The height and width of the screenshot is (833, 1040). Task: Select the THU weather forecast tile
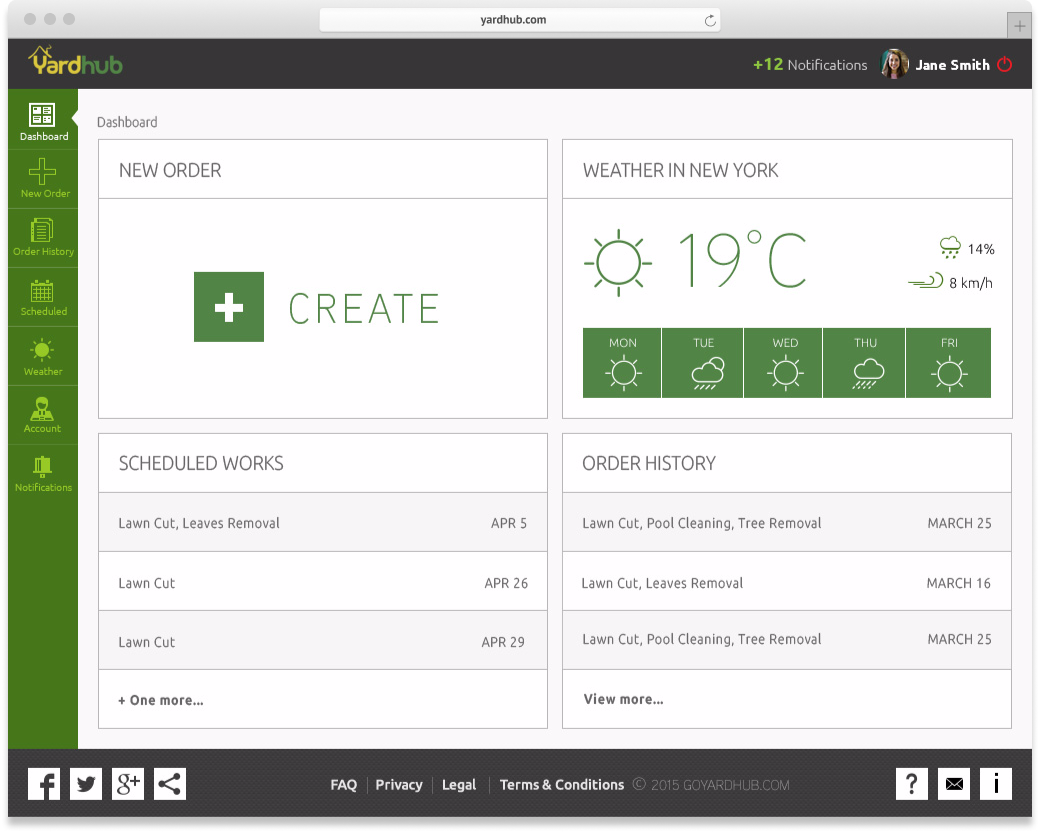tap(864, 363)
